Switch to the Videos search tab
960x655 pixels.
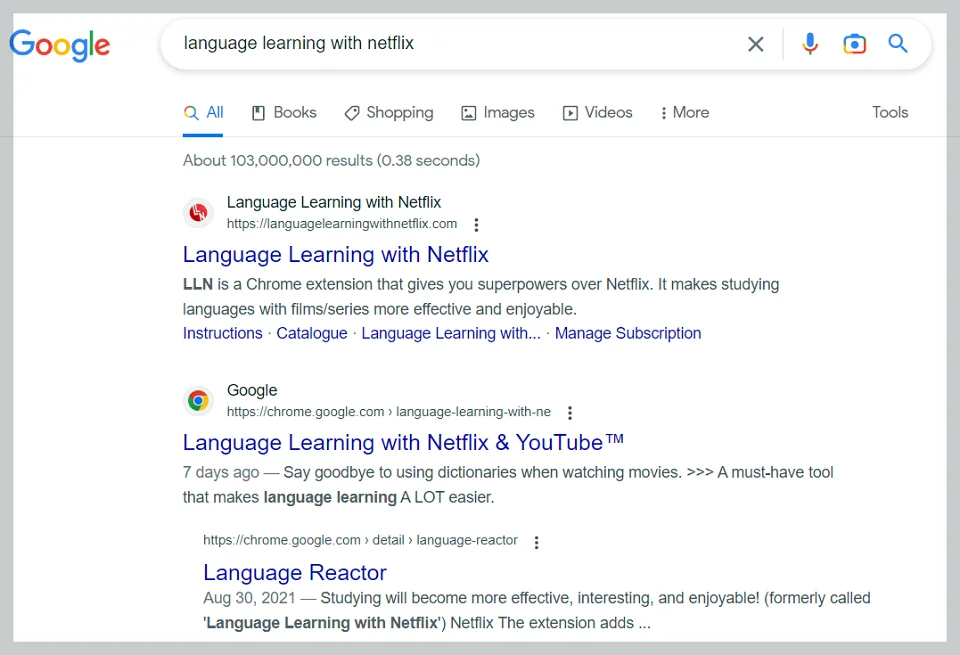point(598,112)
